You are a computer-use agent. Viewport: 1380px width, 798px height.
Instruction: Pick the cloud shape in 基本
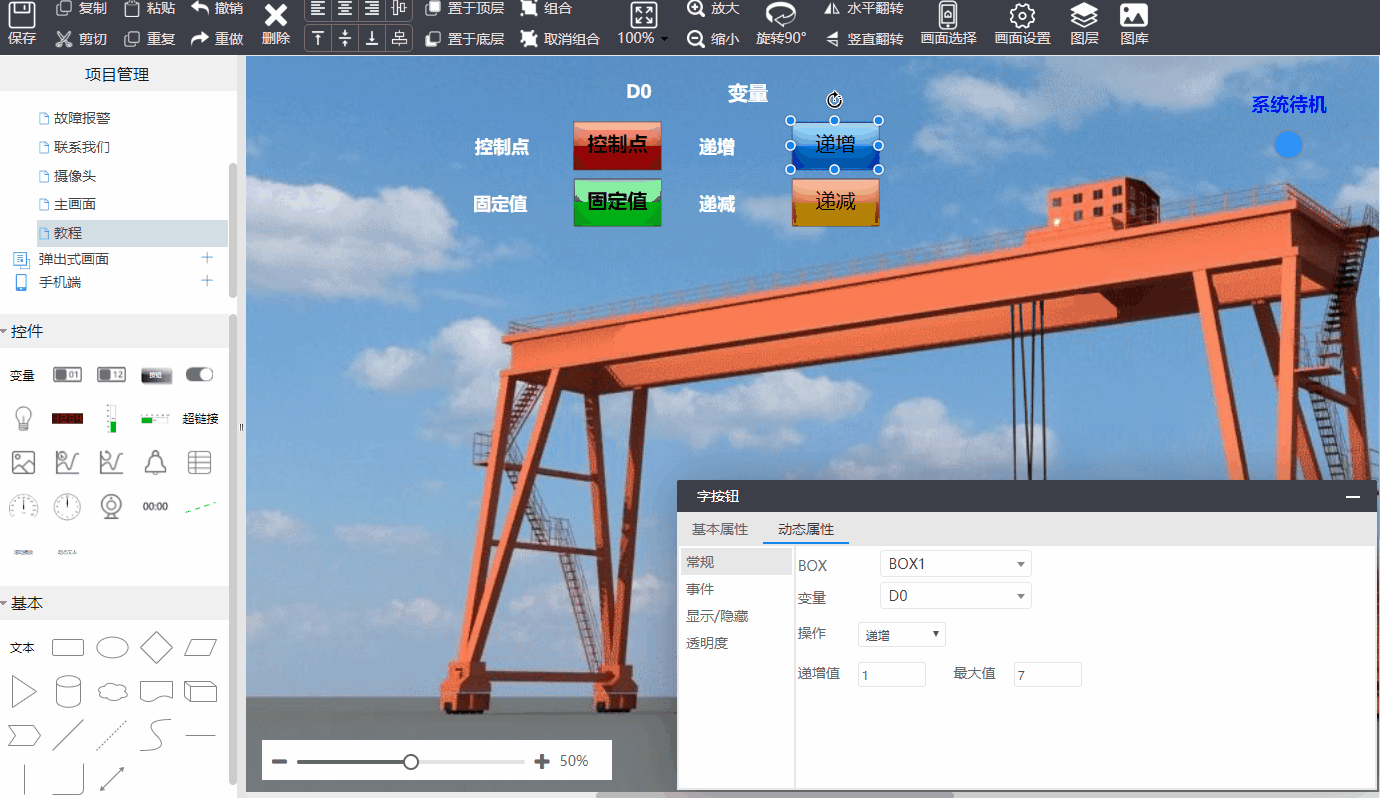[112, 691]
